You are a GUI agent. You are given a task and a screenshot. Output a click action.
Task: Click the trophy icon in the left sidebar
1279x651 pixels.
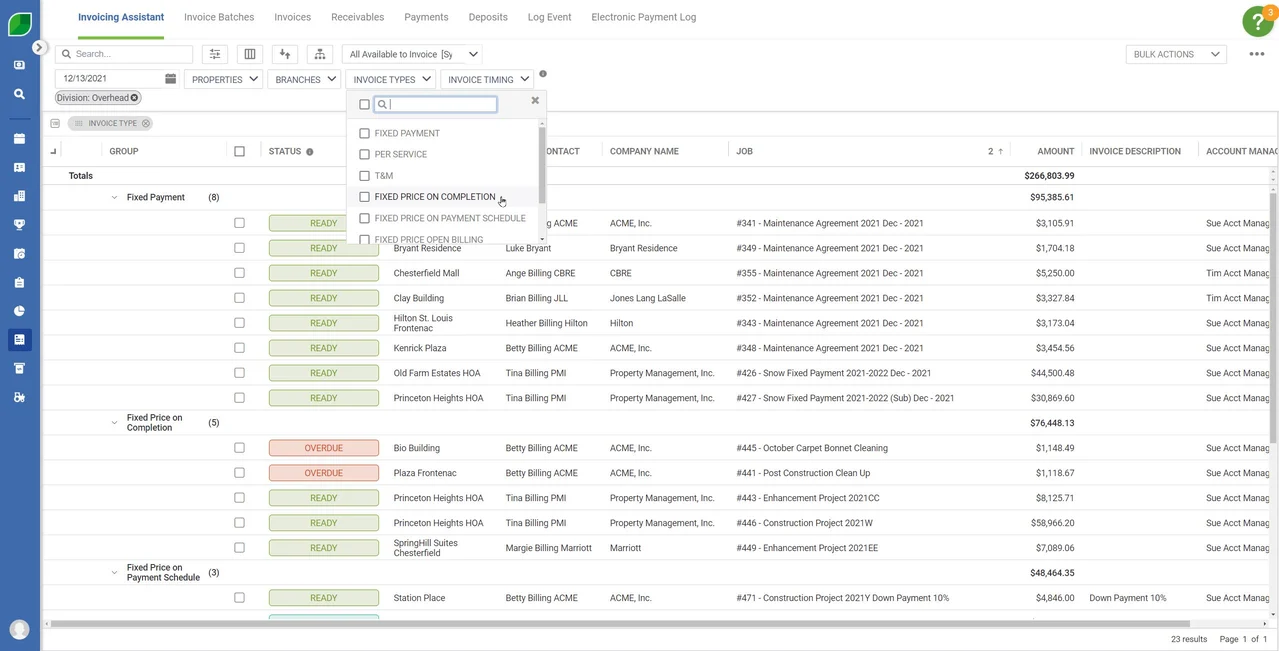pyautogui.click(x=18, y=222)
